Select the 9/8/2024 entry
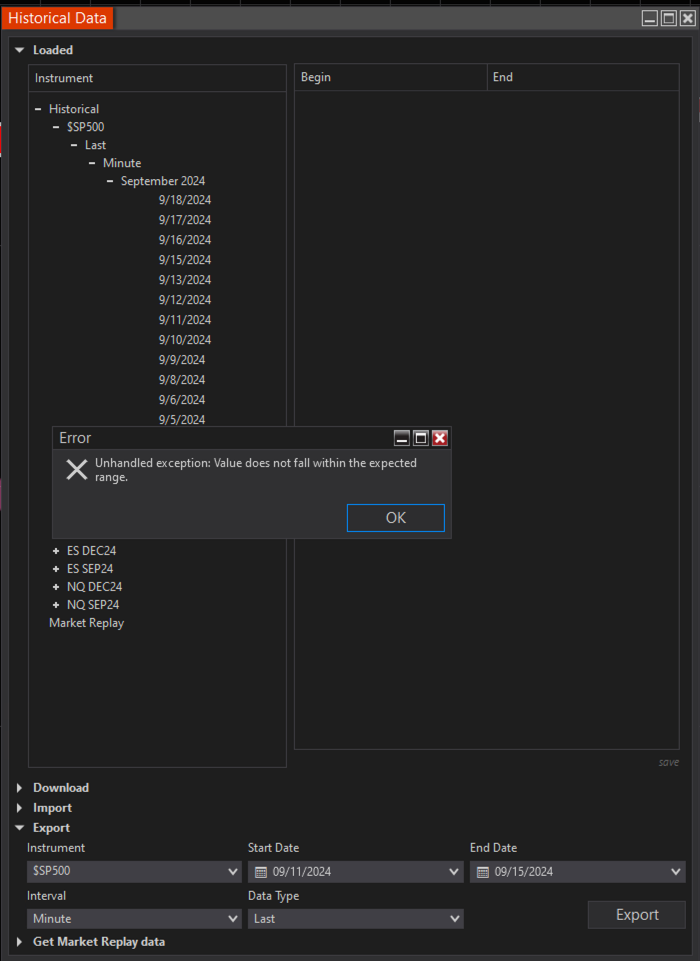The width and height of the screenshot is (700, 961). pos(181,380)
